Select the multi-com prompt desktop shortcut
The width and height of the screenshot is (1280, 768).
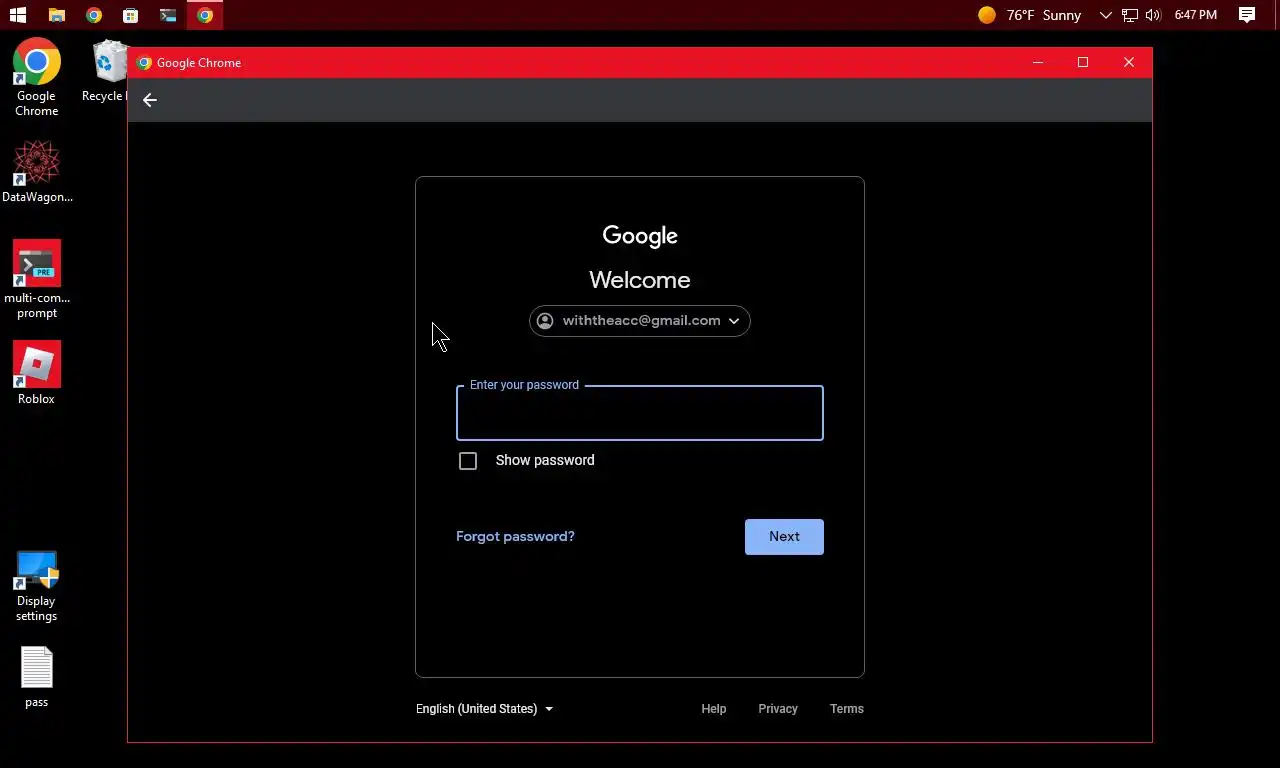point(37,279)
